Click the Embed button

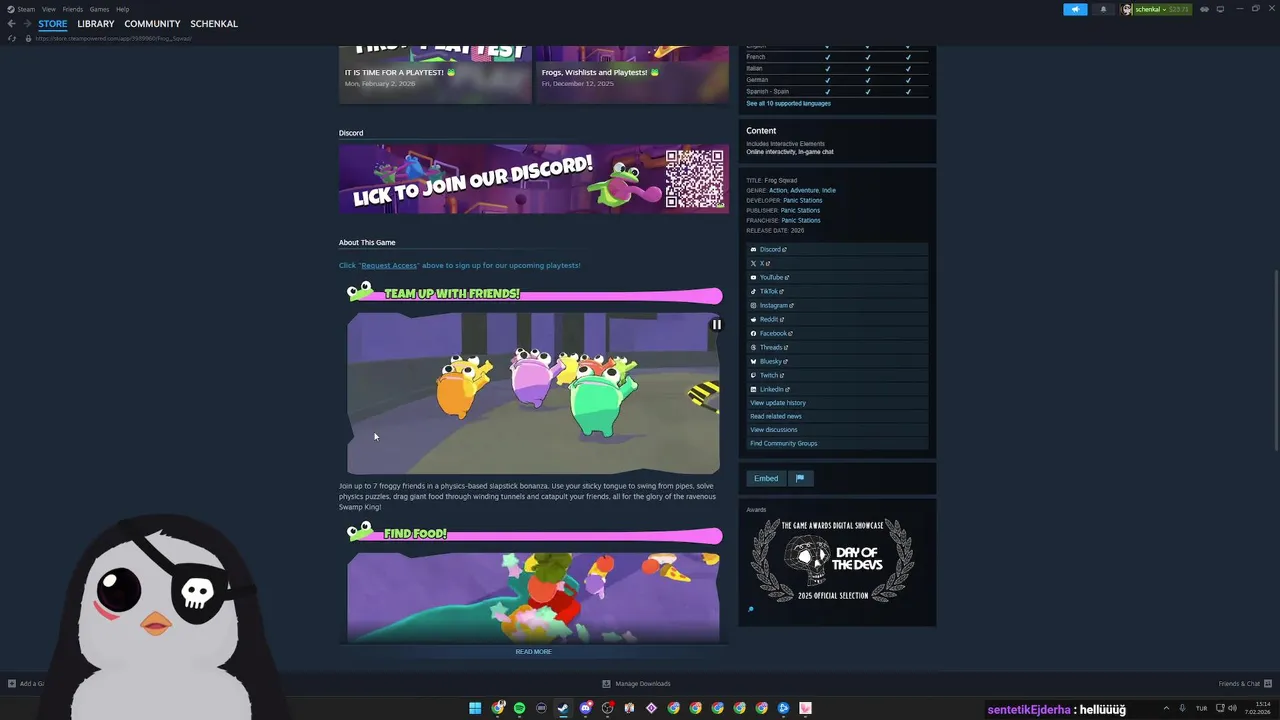[x=766, y=478]
